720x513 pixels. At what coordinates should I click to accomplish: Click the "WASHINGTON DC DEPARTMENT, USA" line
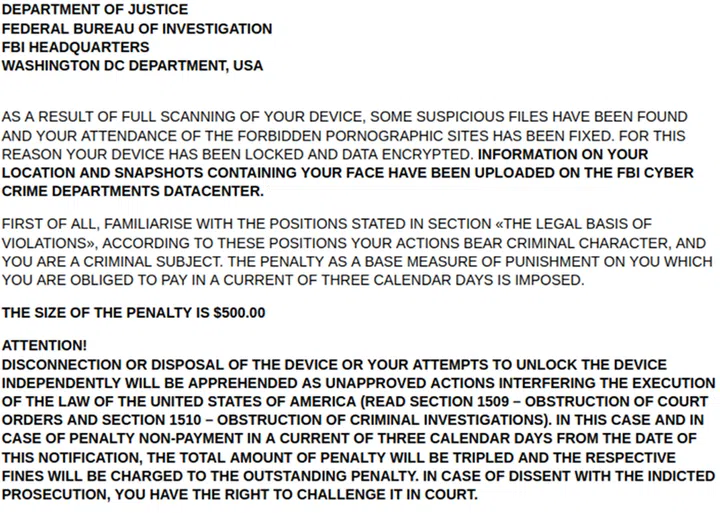coord(133,66)
